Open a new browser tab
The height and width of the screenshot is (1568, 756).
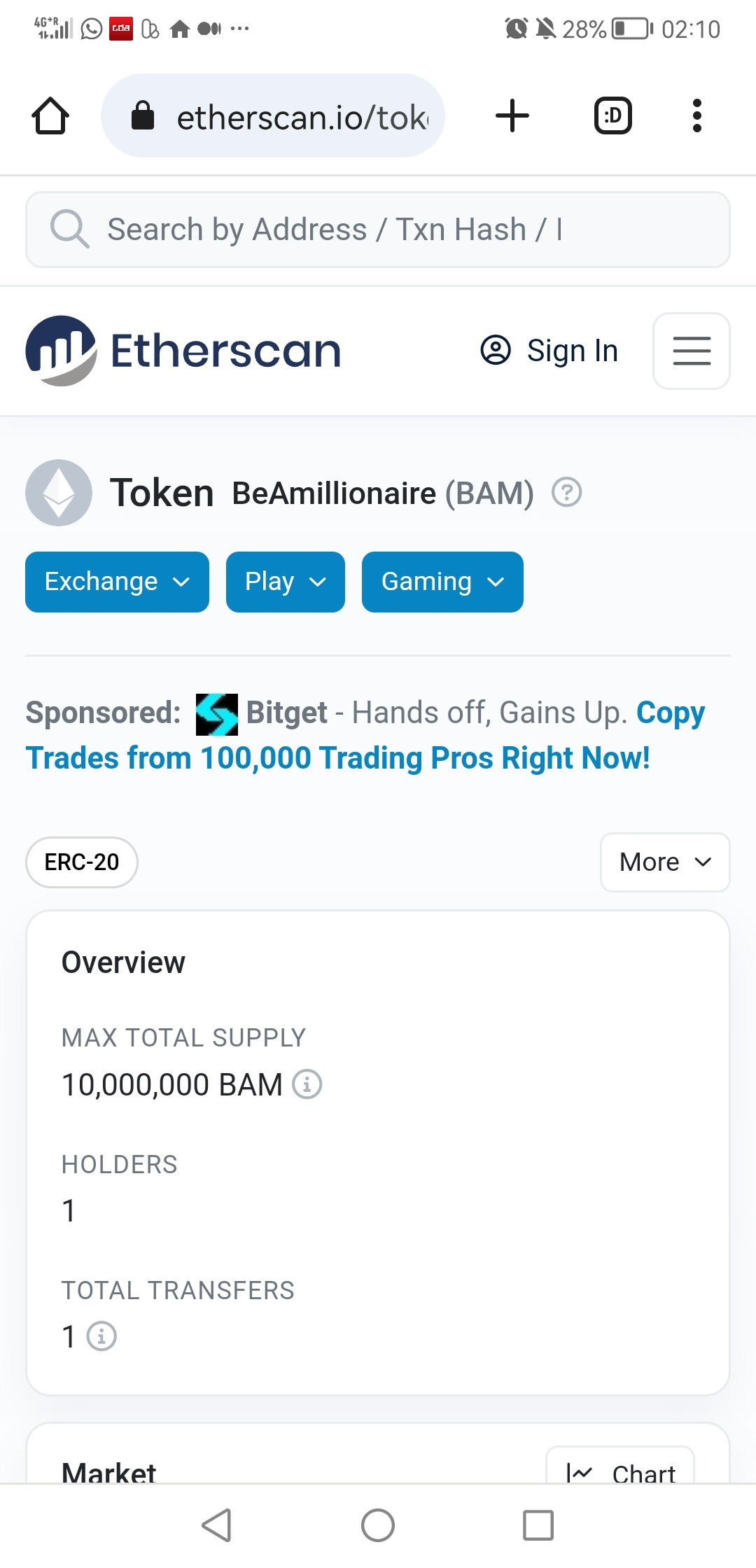click(512, 115)
